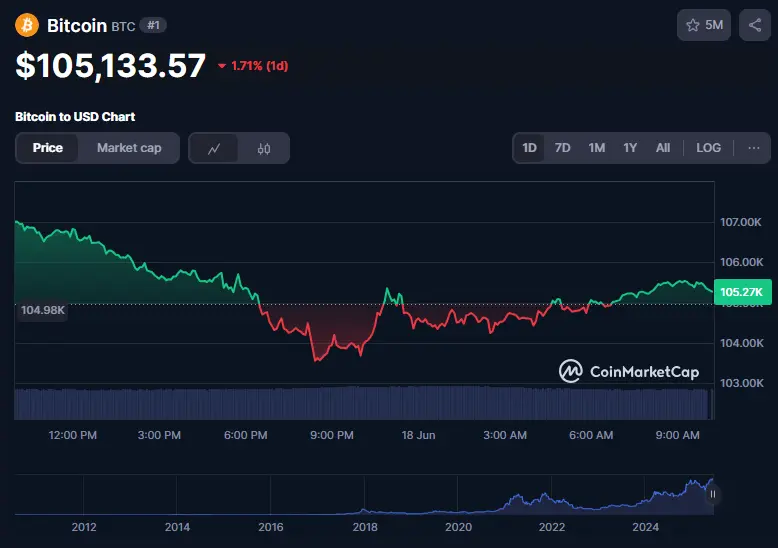Click the 104.98K opening price label
The width and height of the screenshot is (778, 548).
tap(43, 310)
